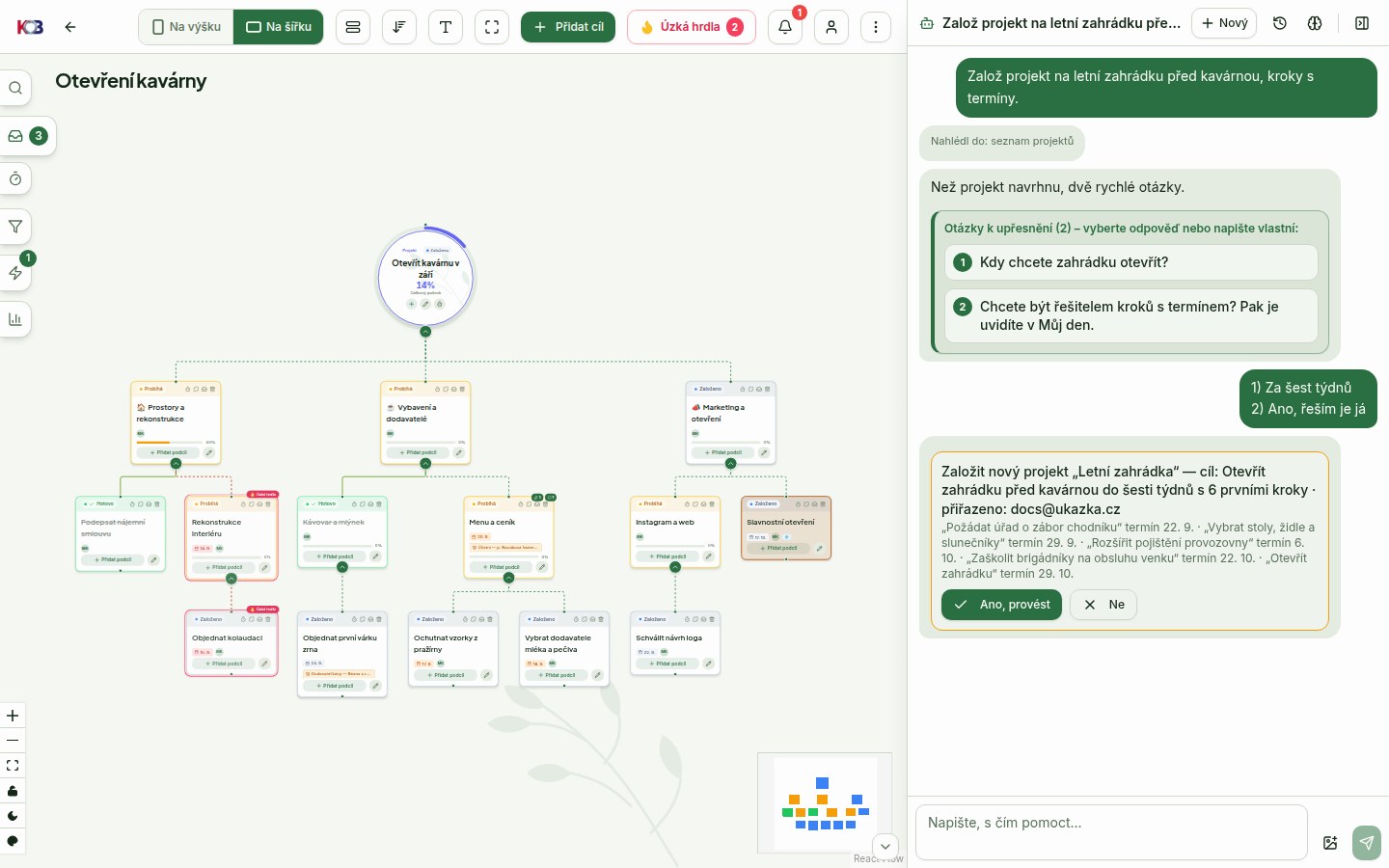This screenshot has width=1389, height=868.
Task: Edit the Slavnostní otevření card
Action: click(x=819, y=548)
